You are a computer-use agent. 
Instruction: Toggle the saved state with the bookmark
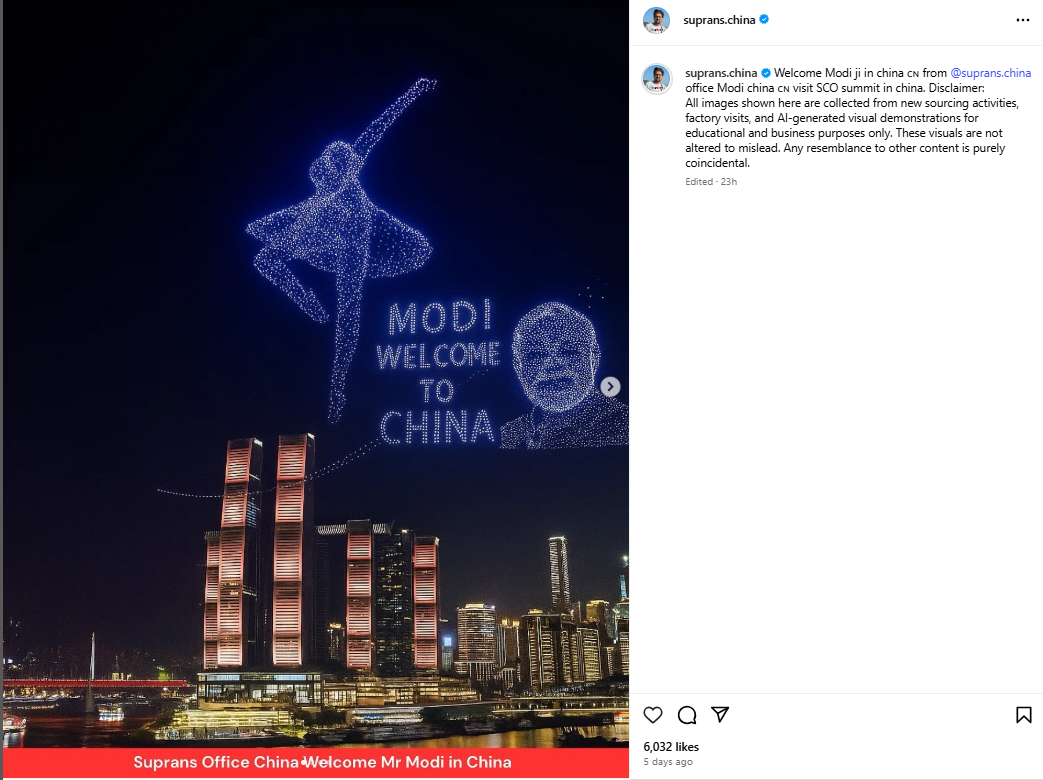pos(1024,715)
